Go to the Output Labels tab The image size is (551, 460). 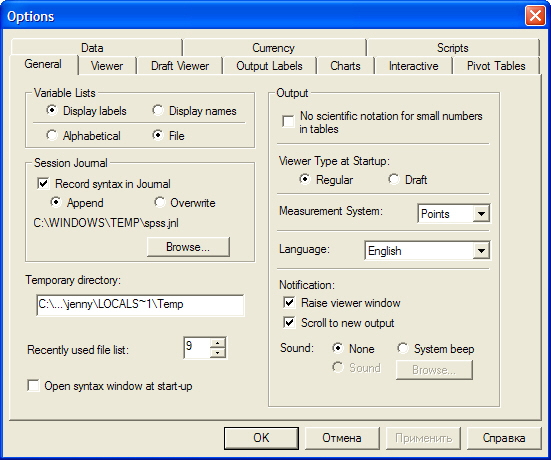click(x=269, y=66)
